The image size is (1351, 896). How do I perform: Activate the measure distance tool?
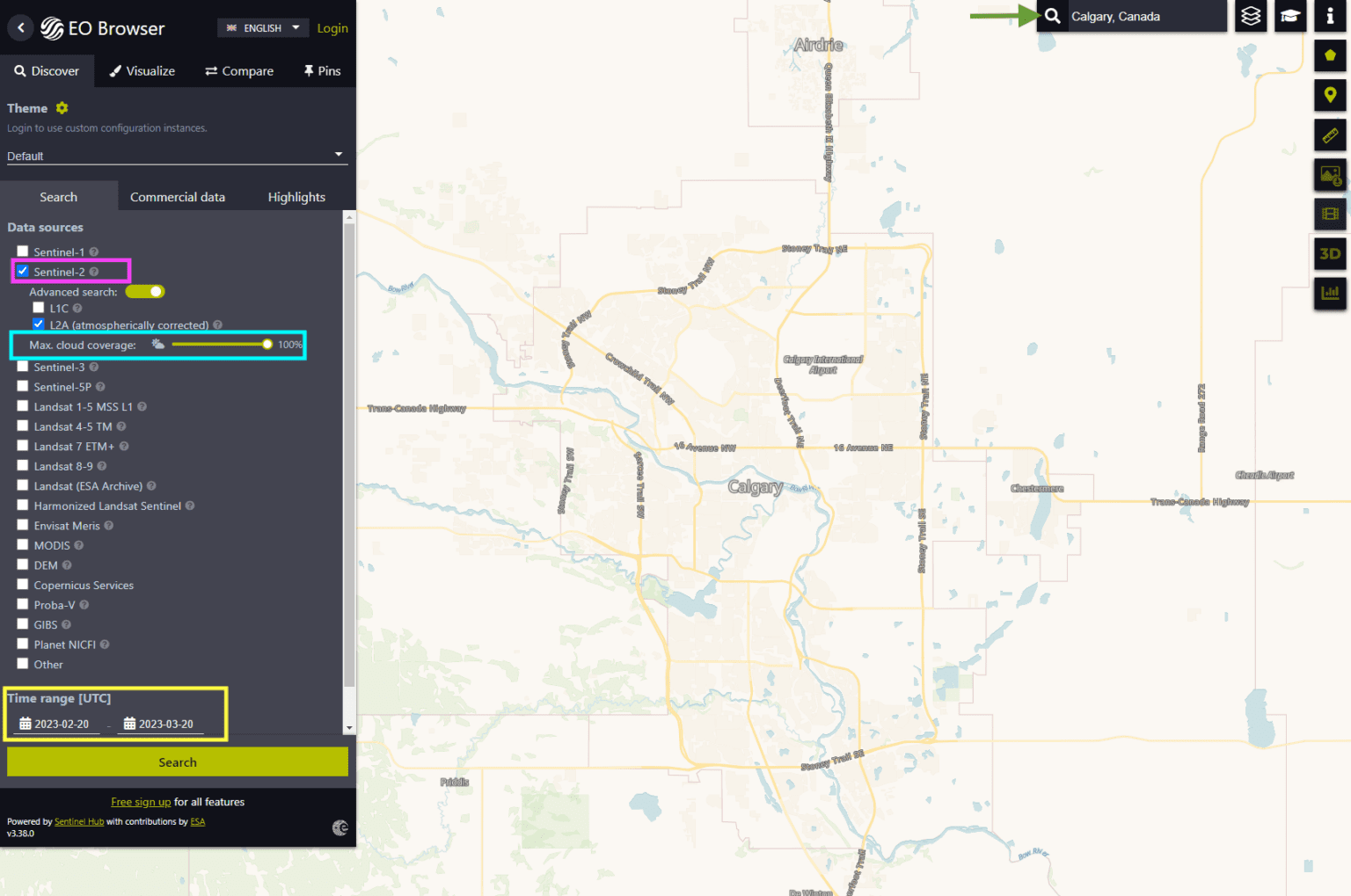click(x=1329, y=135)
